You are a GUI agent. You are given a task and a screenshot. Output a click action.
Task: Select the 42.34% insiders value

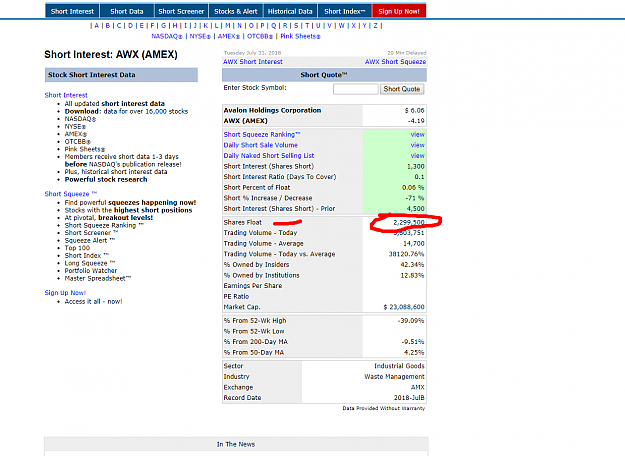(412, 265)
